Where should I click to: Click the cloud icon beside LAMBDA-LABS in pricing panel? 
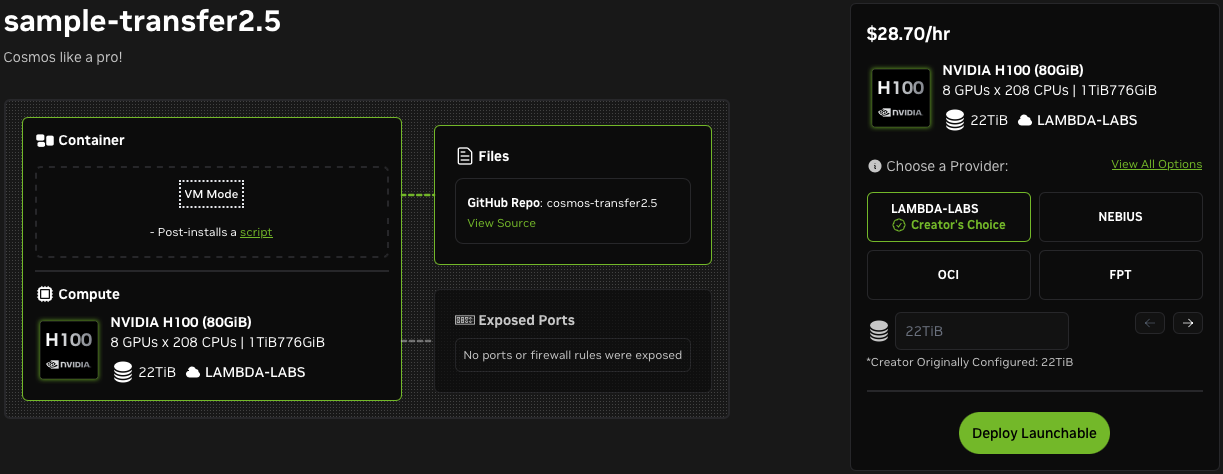(1025, 121)
